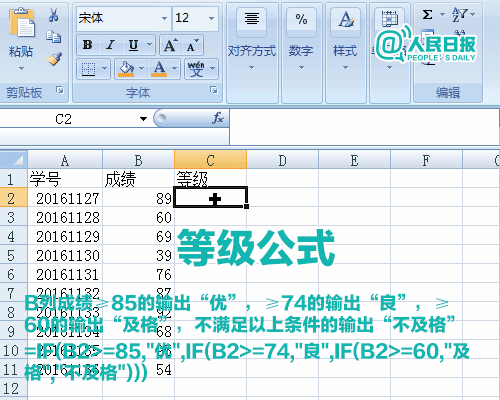Increase font size with large A icon
Image resolution: width=500 pixels, height=400 pixels.
pyautogui.click(x=170, y=45)
